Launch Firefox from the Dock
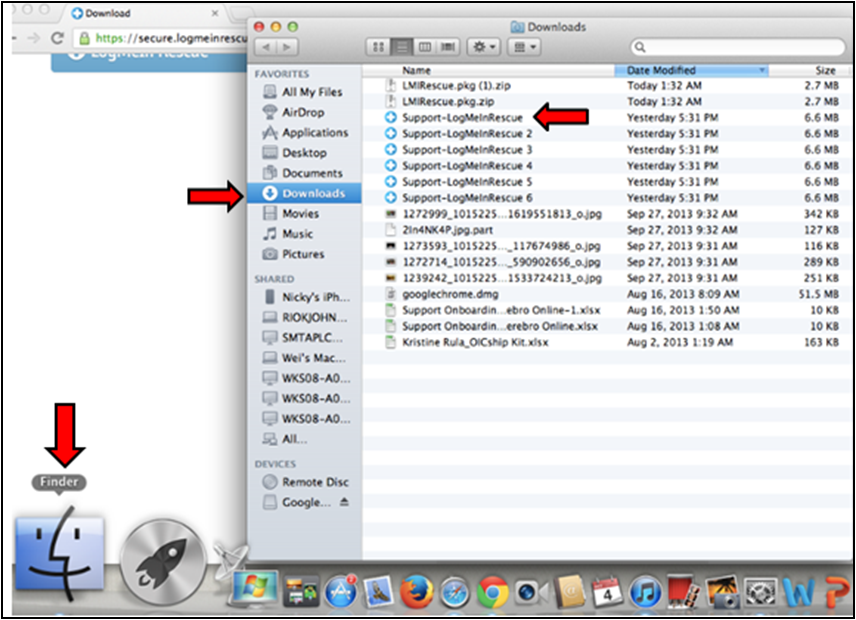The image size is (856, 620). (417, 592)
